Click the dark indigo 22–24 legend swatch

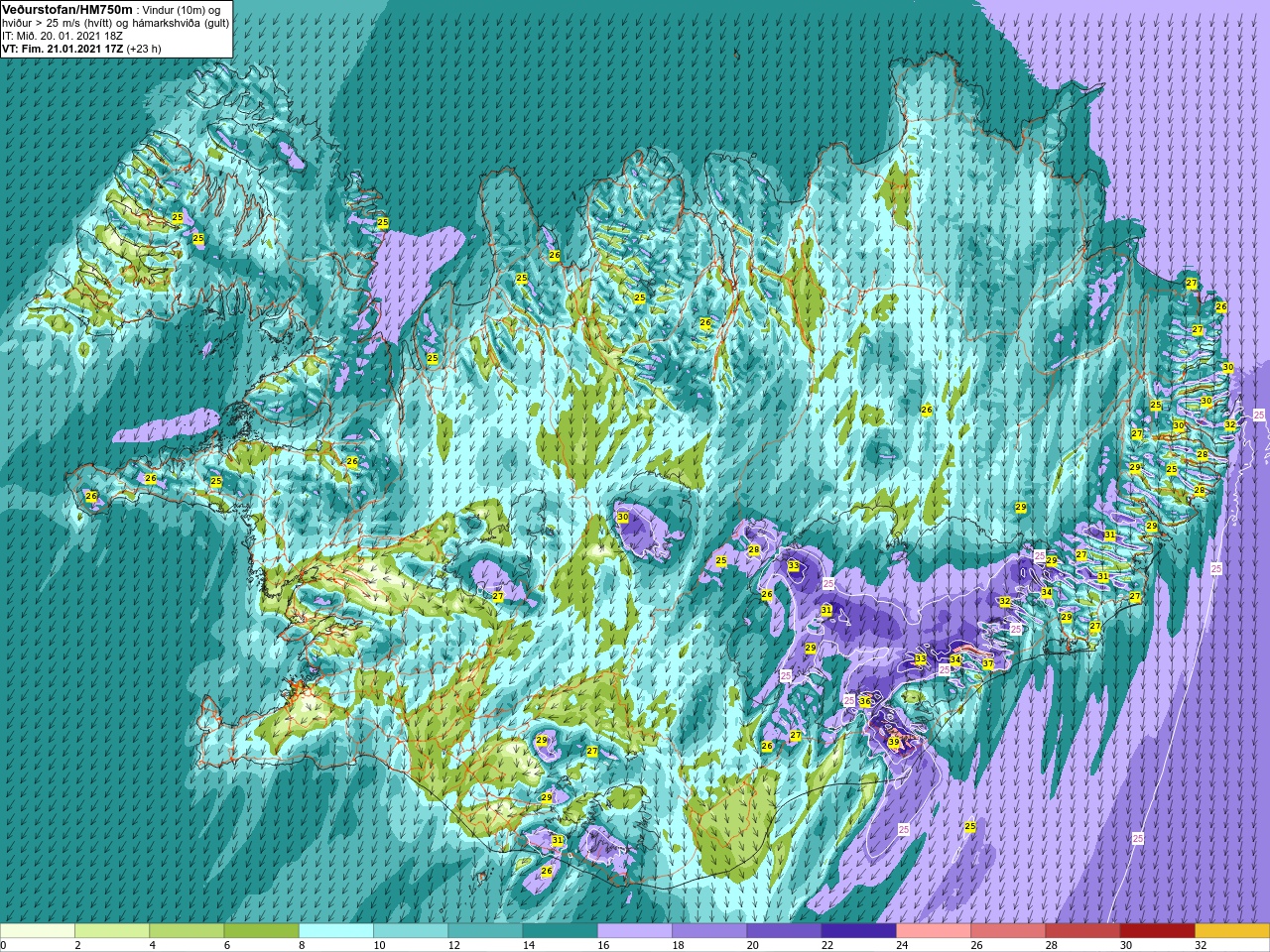[858, 931]
